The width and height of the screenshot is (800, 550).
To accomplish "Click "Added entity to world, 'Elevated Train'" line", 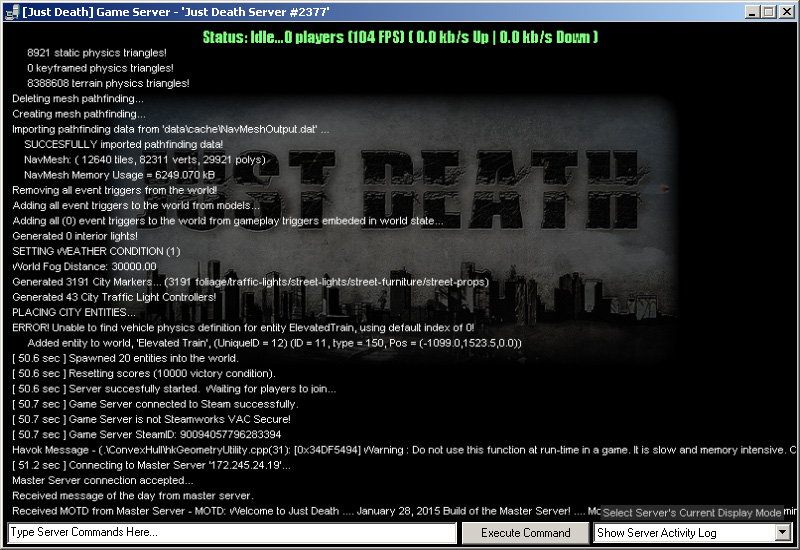I will [274, 344].
